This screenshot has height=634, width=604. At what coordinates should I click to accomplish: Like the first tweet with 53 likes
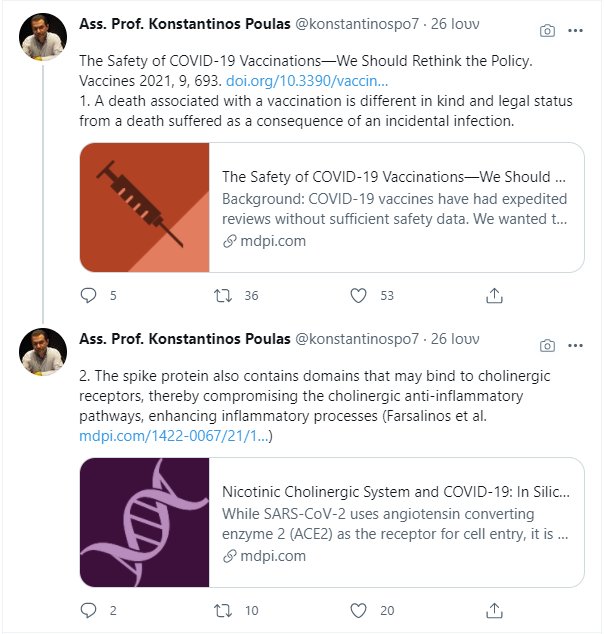tap(360, 295)
